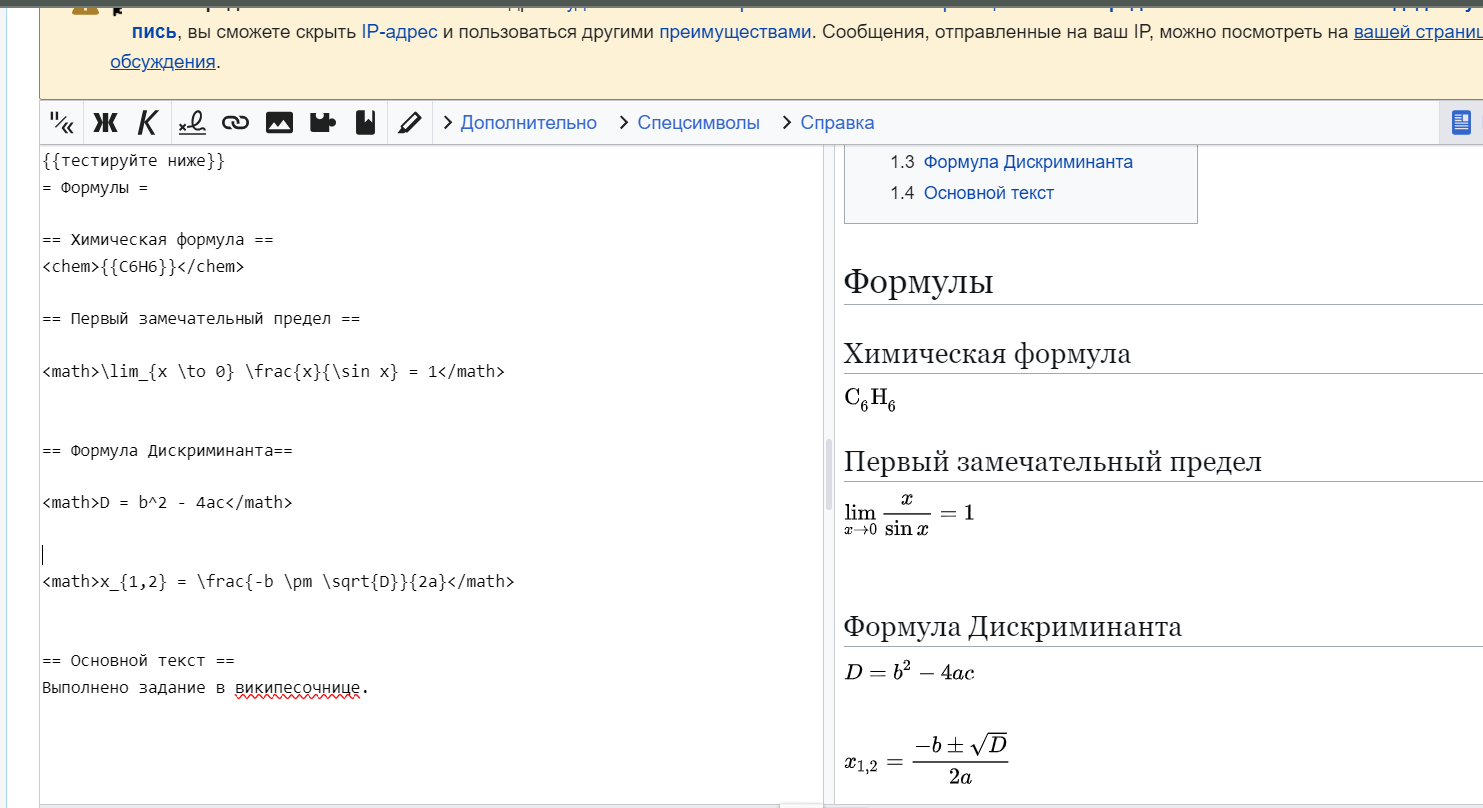This screenshot has width=1483, height=808.
Task: Click the Формулы heading in preview
Action: pyautogui.click(x=918, y=281)
